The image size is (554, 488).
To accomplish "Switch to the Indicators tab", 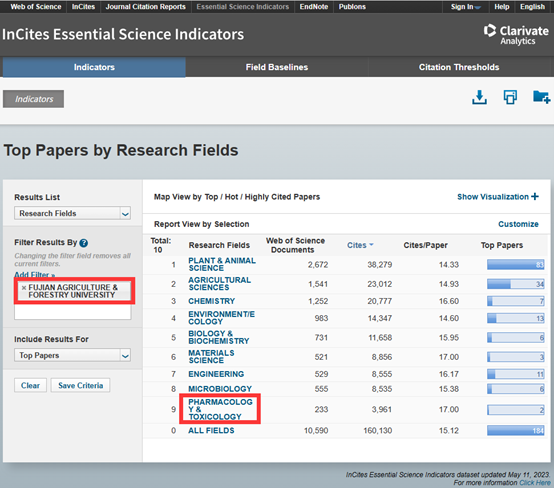I will click(94, 67).
